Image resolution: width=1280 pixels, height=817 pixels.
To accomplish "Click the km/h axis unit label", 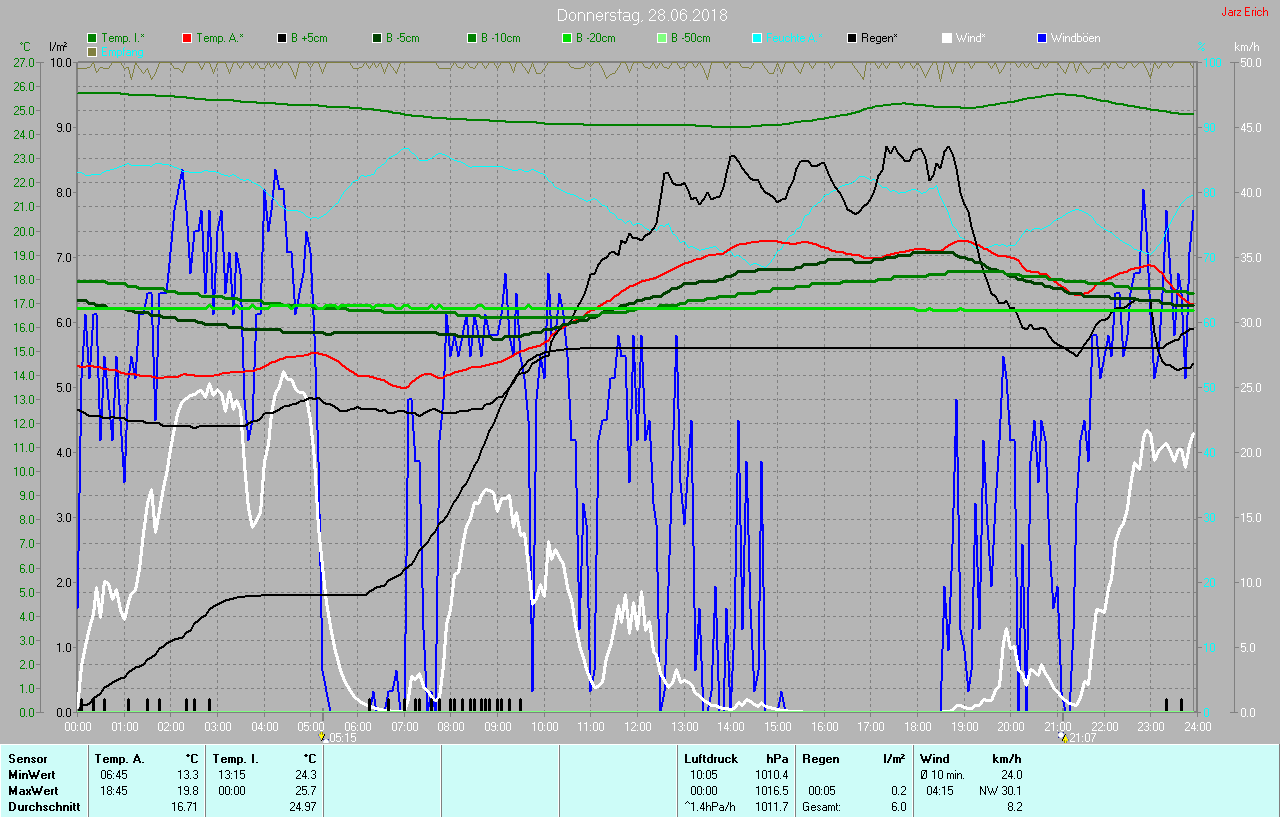I will point(1246,47).
